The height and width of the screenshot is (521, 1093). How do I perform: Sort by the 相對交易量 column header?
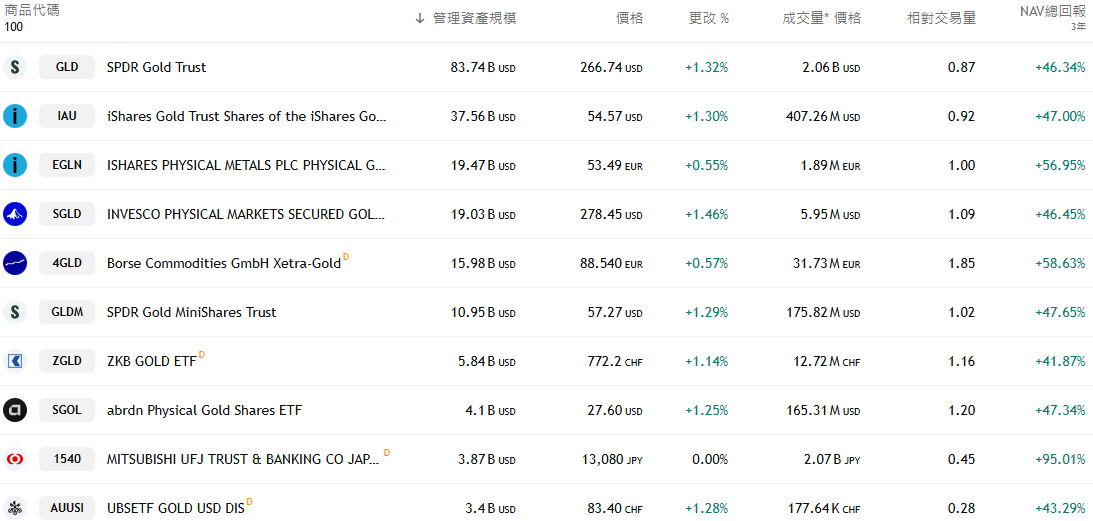pos(941,19)
